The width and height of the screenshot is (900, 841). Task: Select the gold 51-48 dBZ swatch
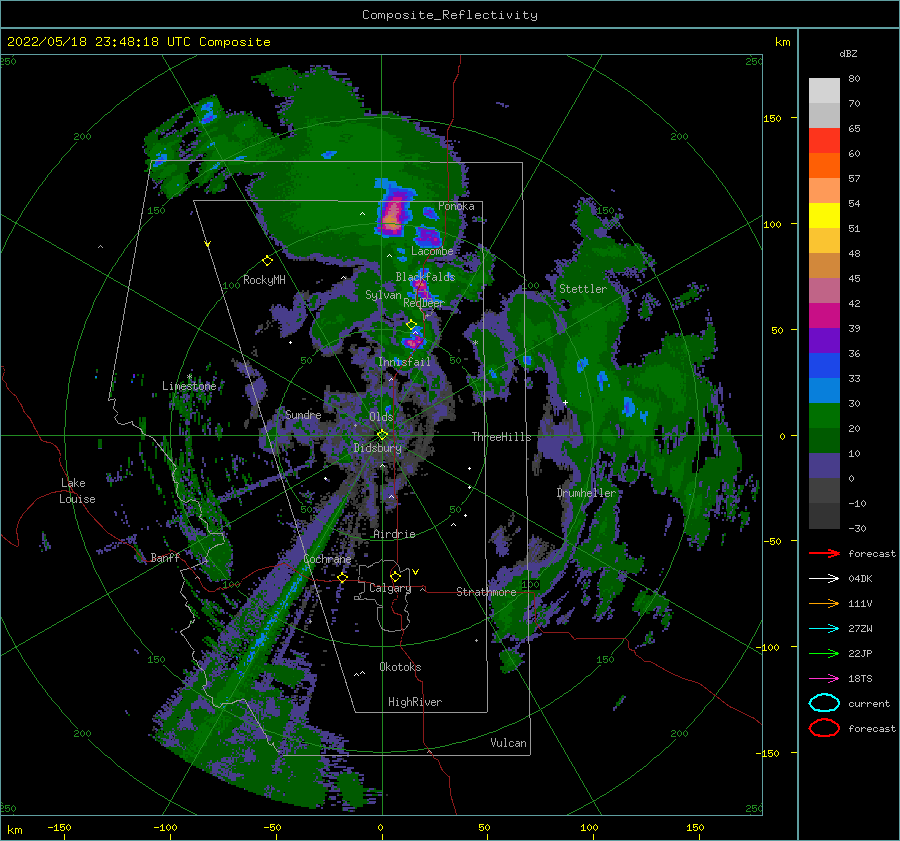pos(824,241)
